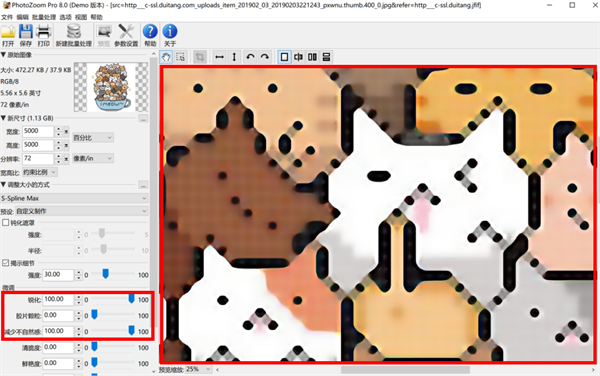This screenshot has width=600, height=376.
Task: Open an image with the 打开 toolbar button
Action: point(8,35)
